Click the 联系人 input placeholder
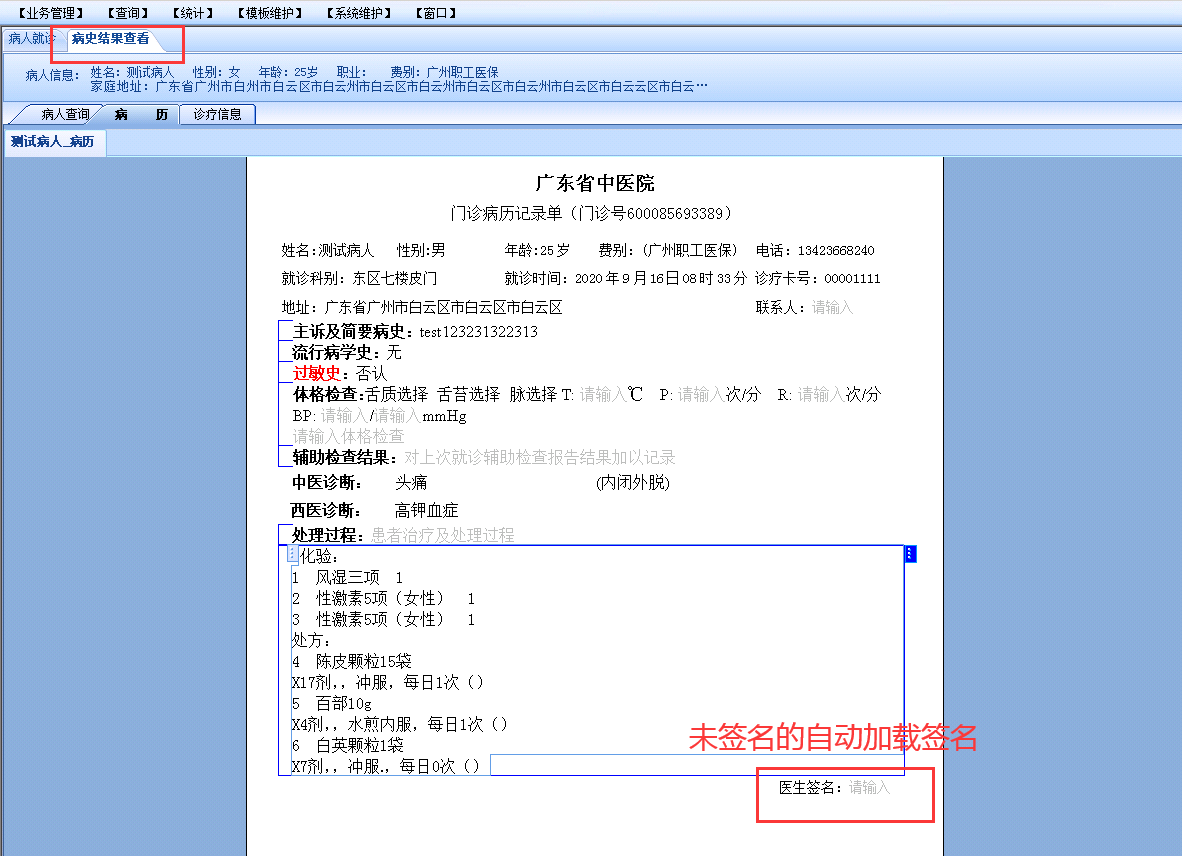The width and height of the screenshot is (1182, 856). [832, 307]
